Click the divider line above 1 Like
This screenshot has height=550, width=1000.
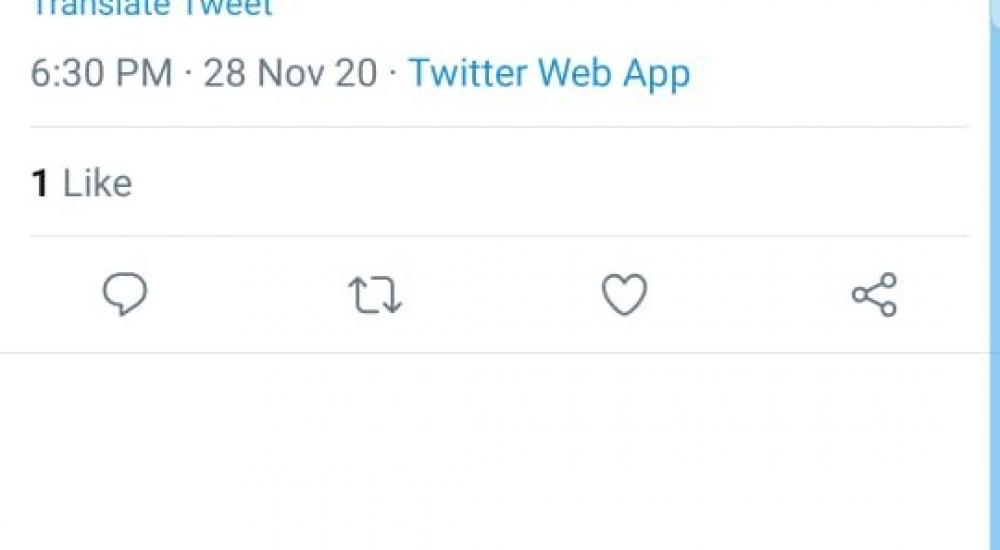[x=500, y=127]
